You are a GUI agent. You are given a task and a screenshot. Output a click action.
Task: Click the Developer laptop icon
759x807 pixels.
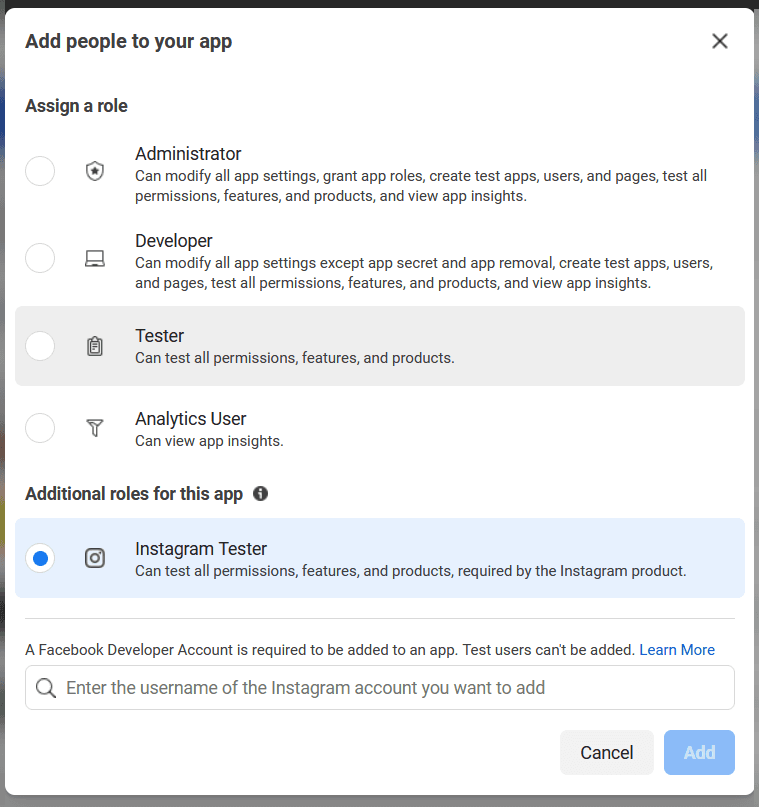point(94,258)
